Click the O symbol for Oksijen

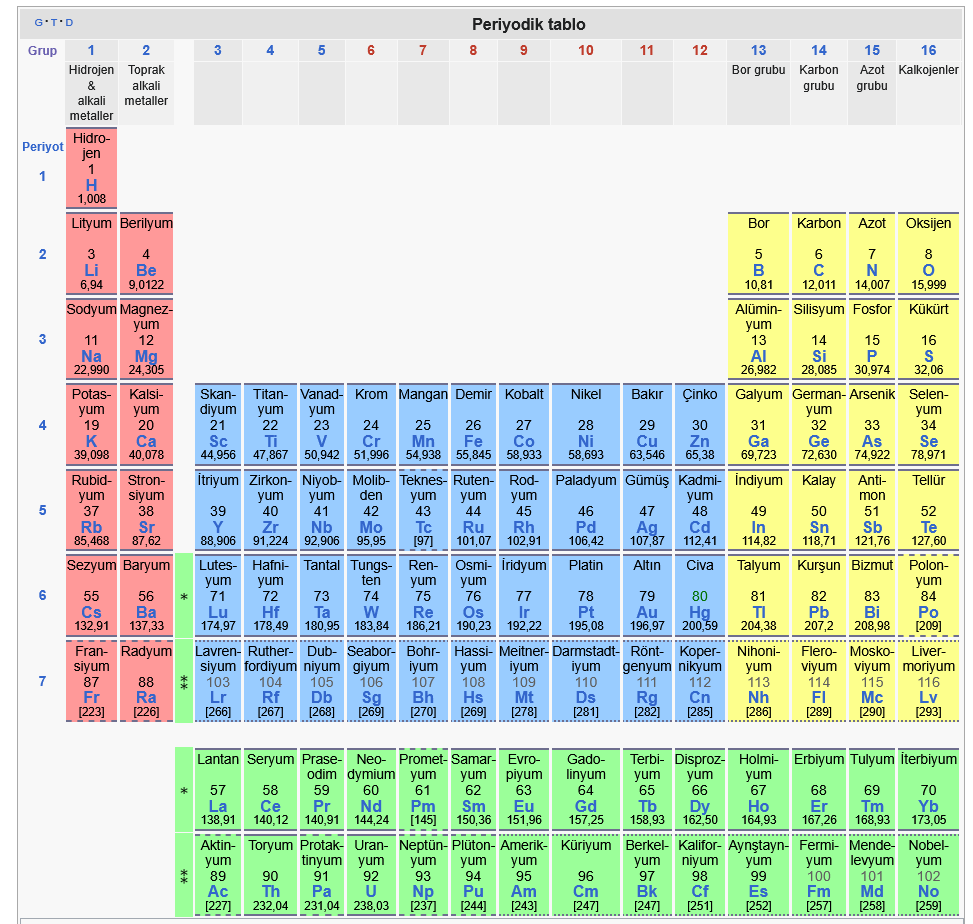pyautogui.click(x=928, y=270)
